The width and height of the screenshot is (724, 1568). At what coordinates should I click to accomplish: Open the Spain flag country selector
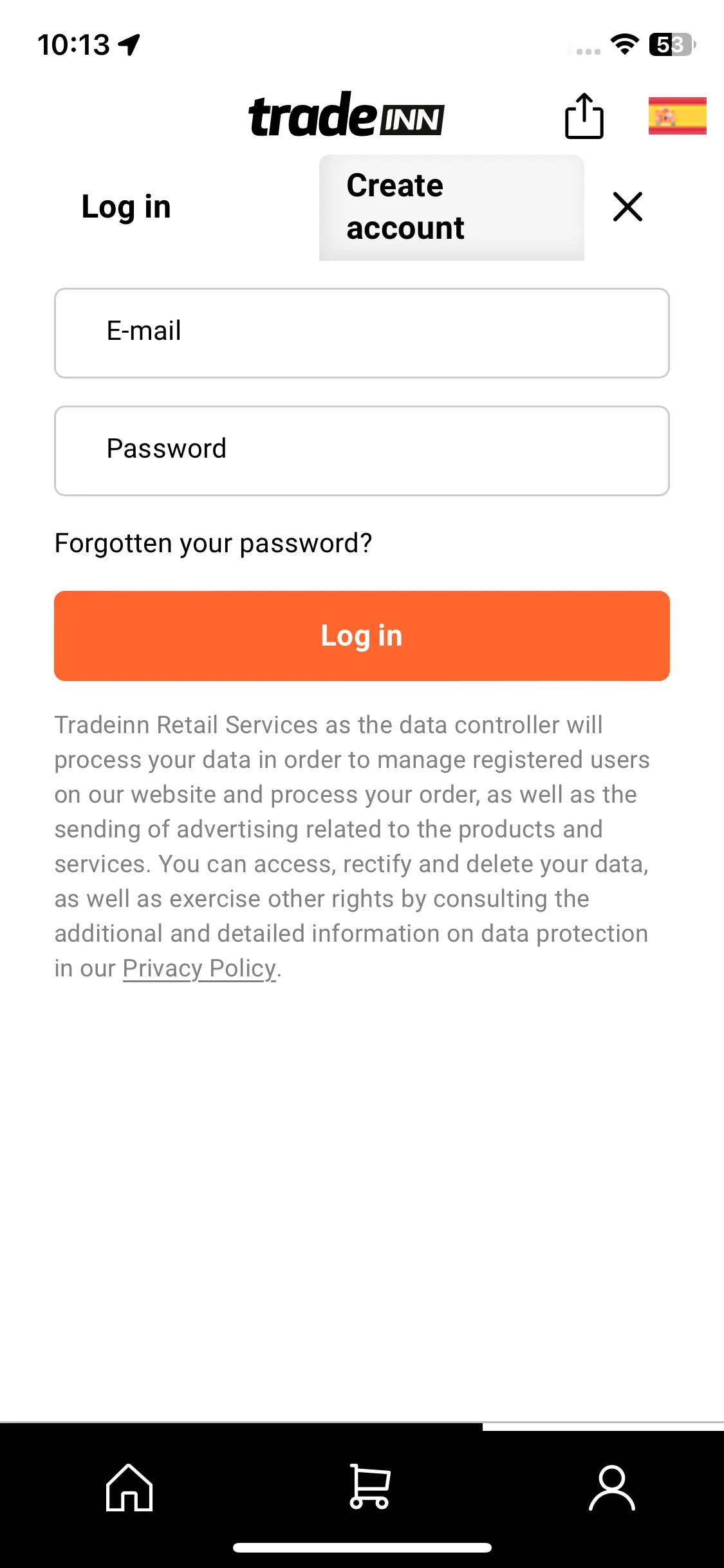pos(677,116)
